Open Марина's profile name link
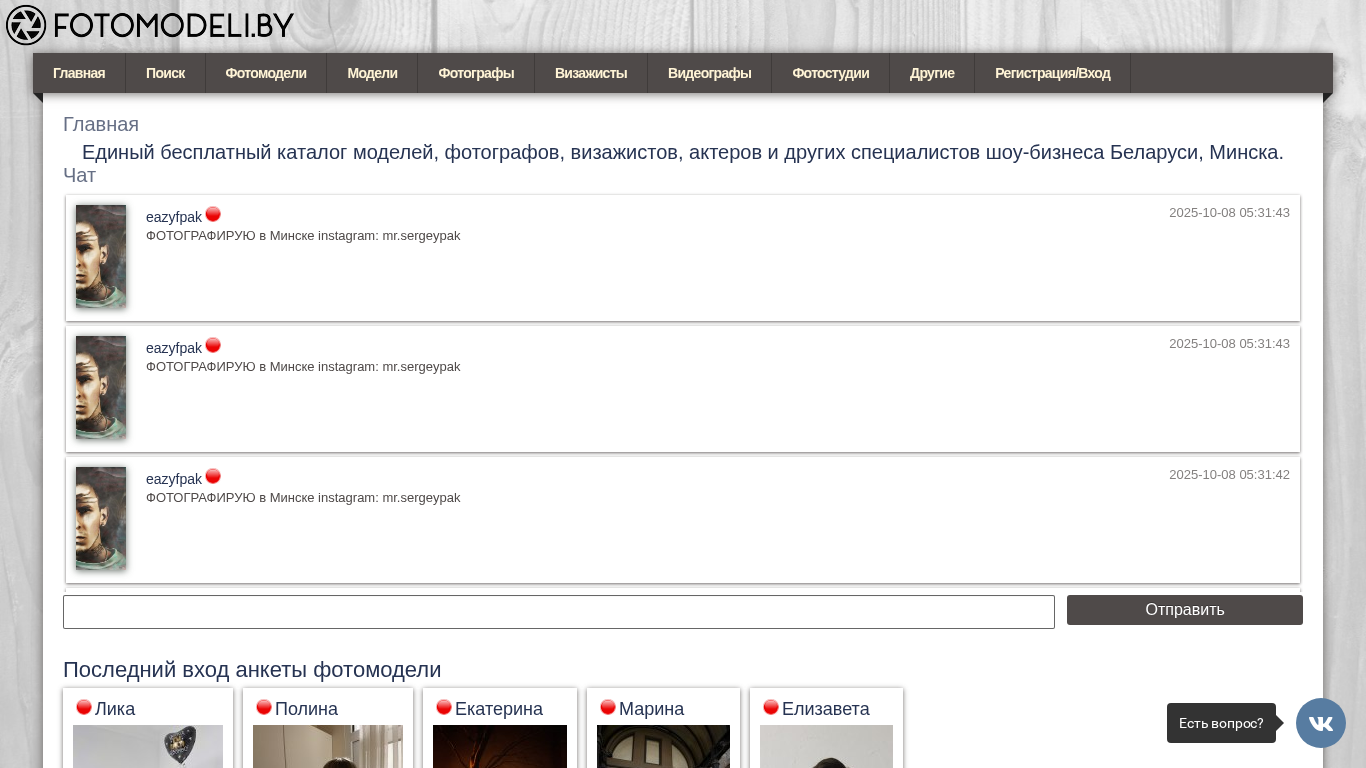This screenshot has width=1366, height=768. point(652,709)
